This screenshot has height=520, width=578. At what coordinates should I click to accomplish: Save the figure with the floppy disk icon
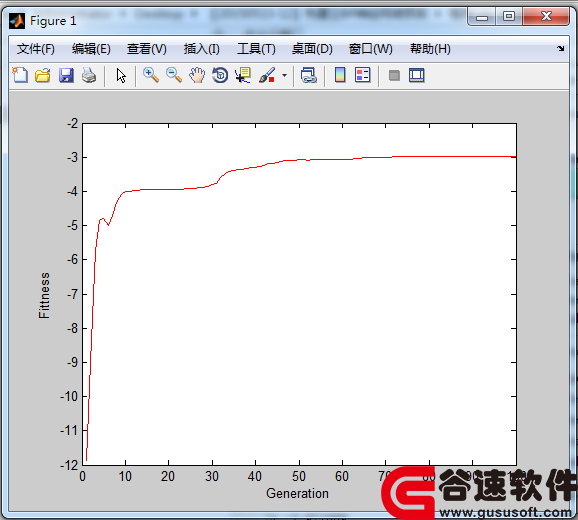(x=66, y=76)
